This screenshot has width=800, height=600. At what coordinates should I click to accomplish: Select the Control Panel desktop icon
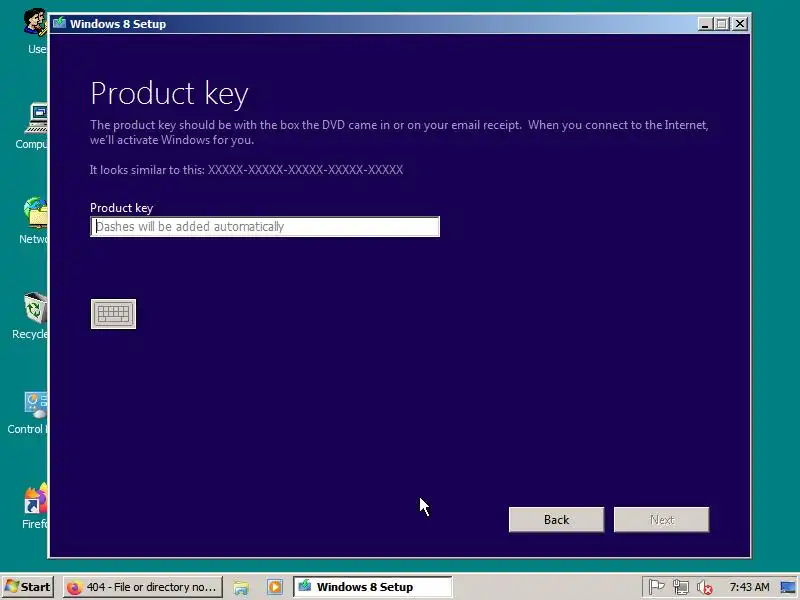coord(28,411)
